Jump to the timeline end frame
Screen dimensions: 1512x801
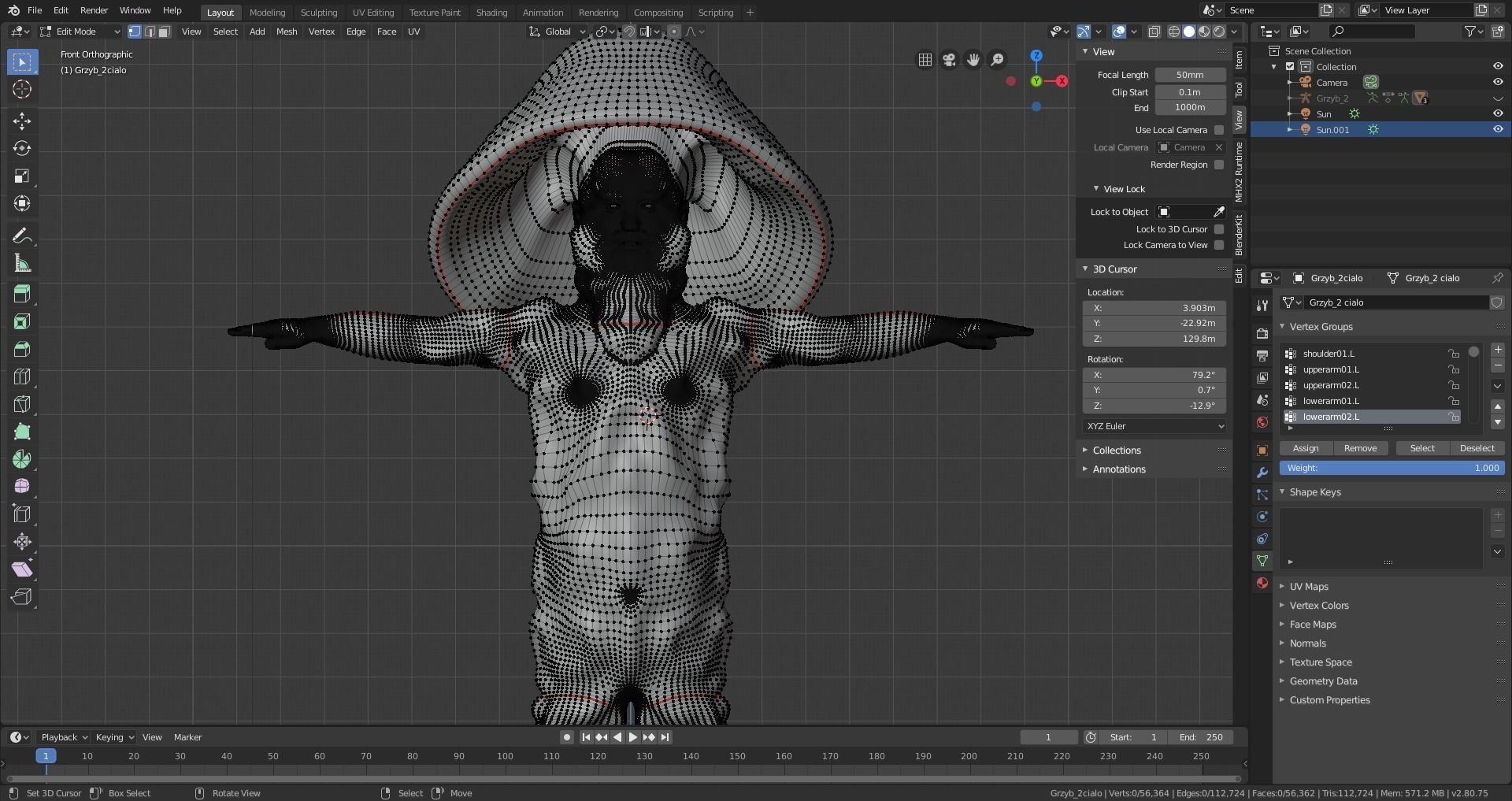(665, 737)
